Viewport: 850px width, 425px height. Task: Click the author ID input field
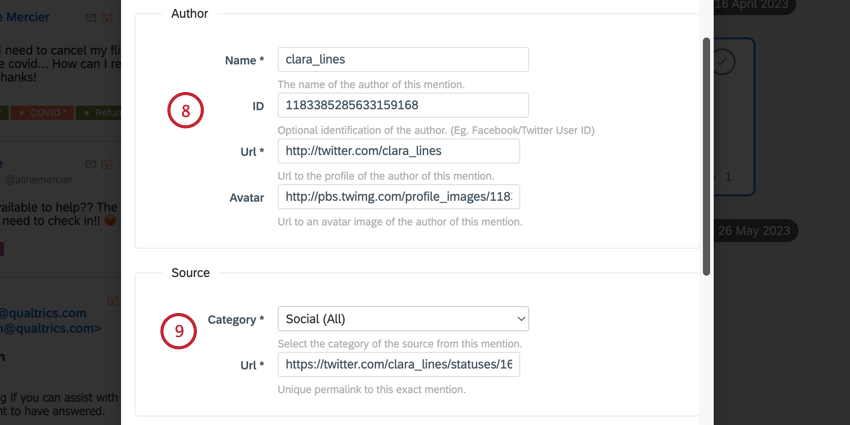pyautogui.click(x=403, y=105)
